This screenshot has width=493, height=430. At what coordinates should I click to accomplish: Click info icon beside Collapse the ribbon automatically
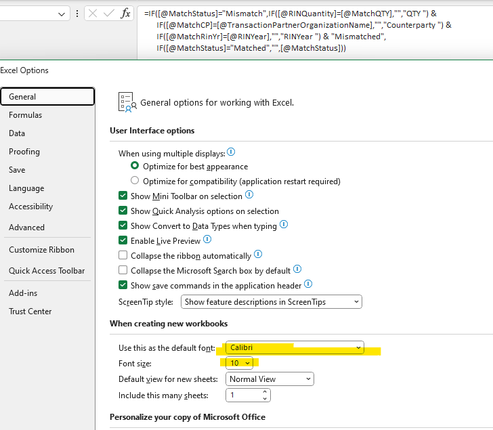pos(258,254)
